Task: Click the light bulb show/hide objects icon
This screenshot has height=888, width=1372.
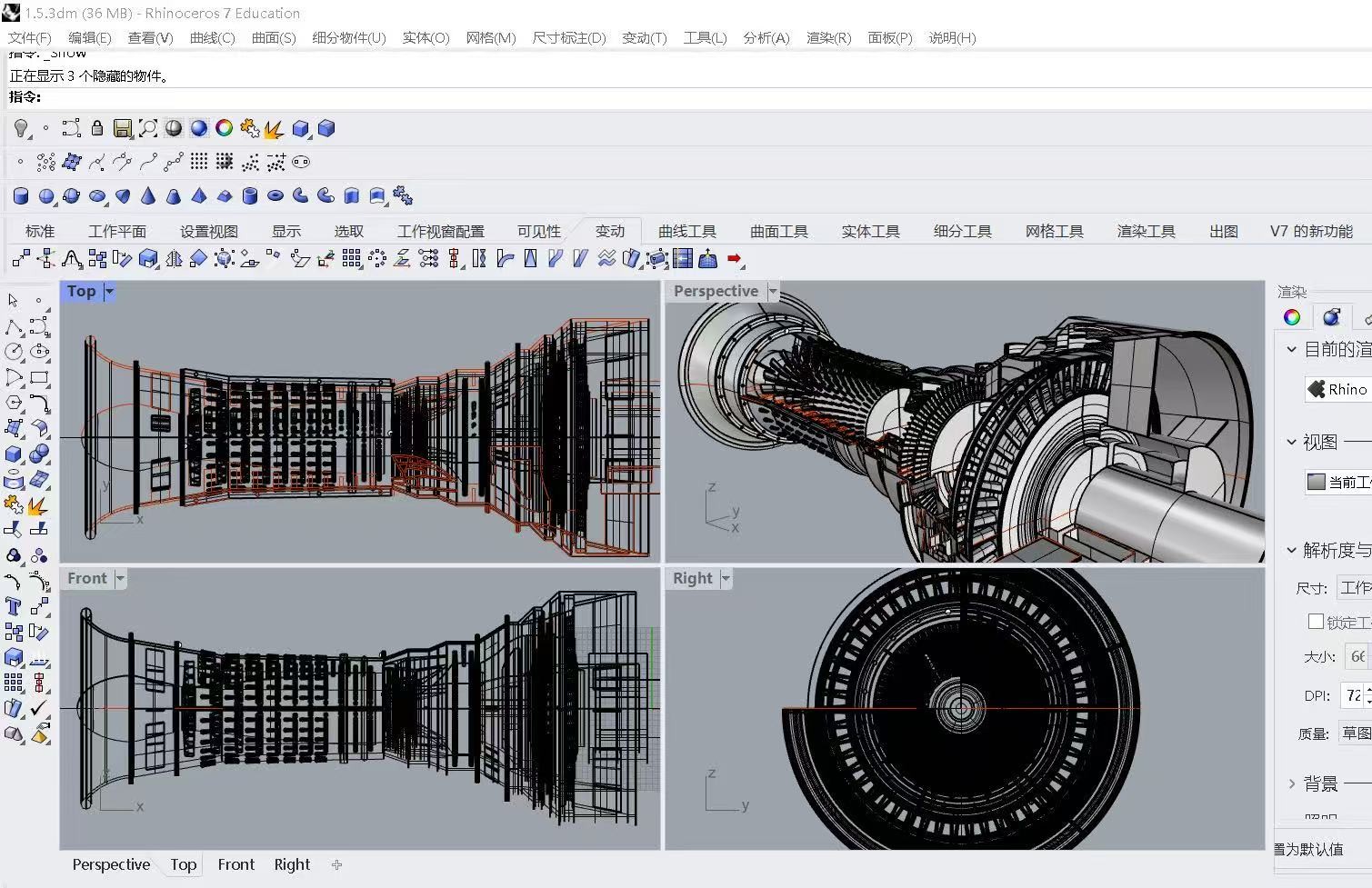Action: [x=21, y=128]
